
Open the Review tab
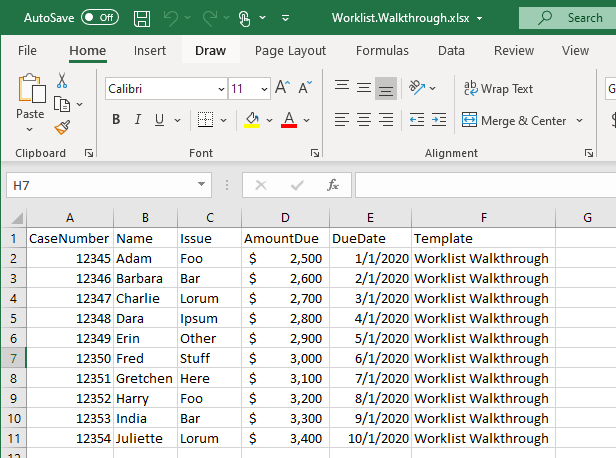(x=514, y=51)
